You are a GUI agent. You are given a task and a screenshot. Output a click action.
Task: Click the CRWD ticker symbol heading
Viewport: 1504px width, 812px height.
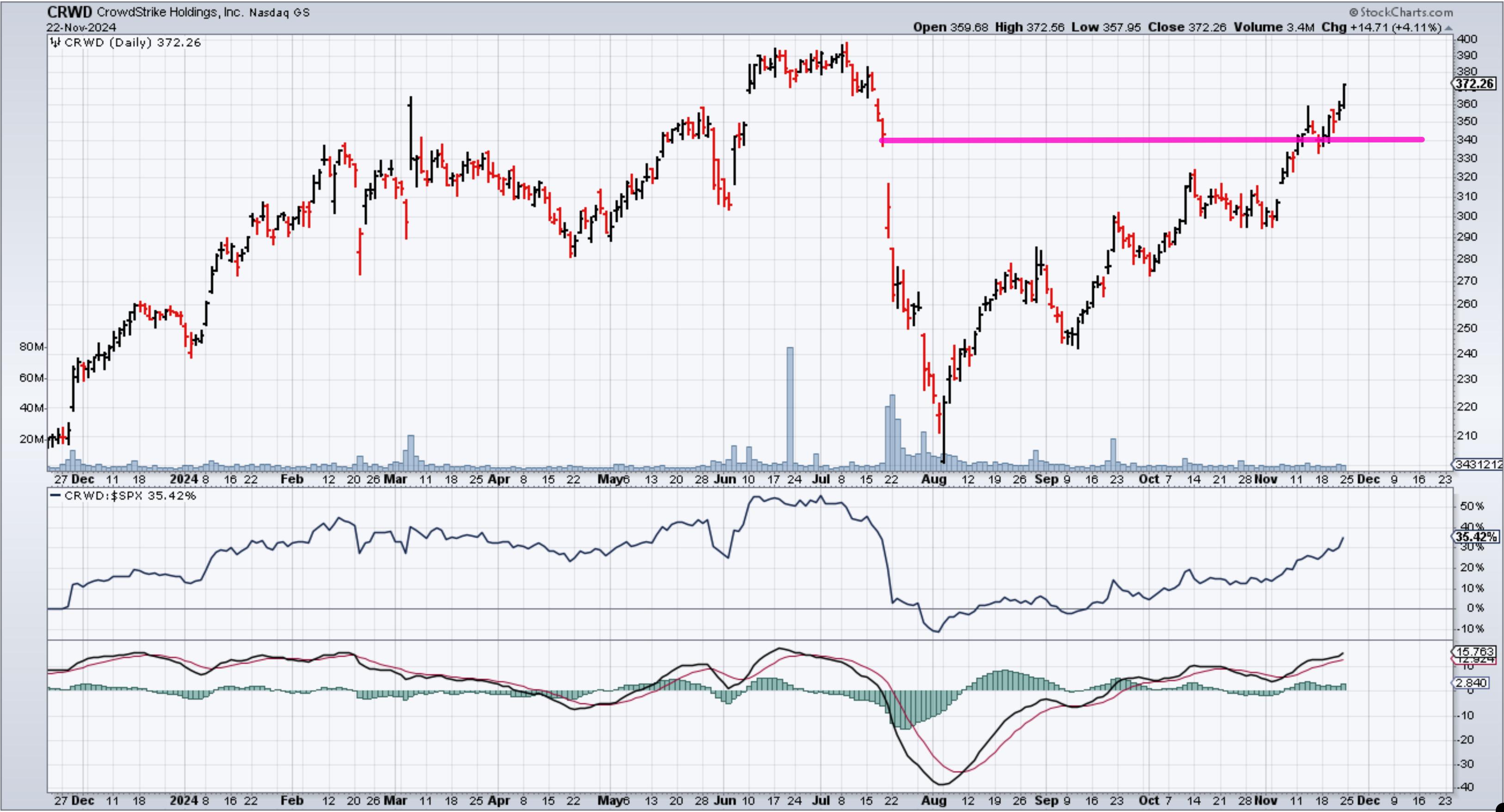[x=69, y=12]
